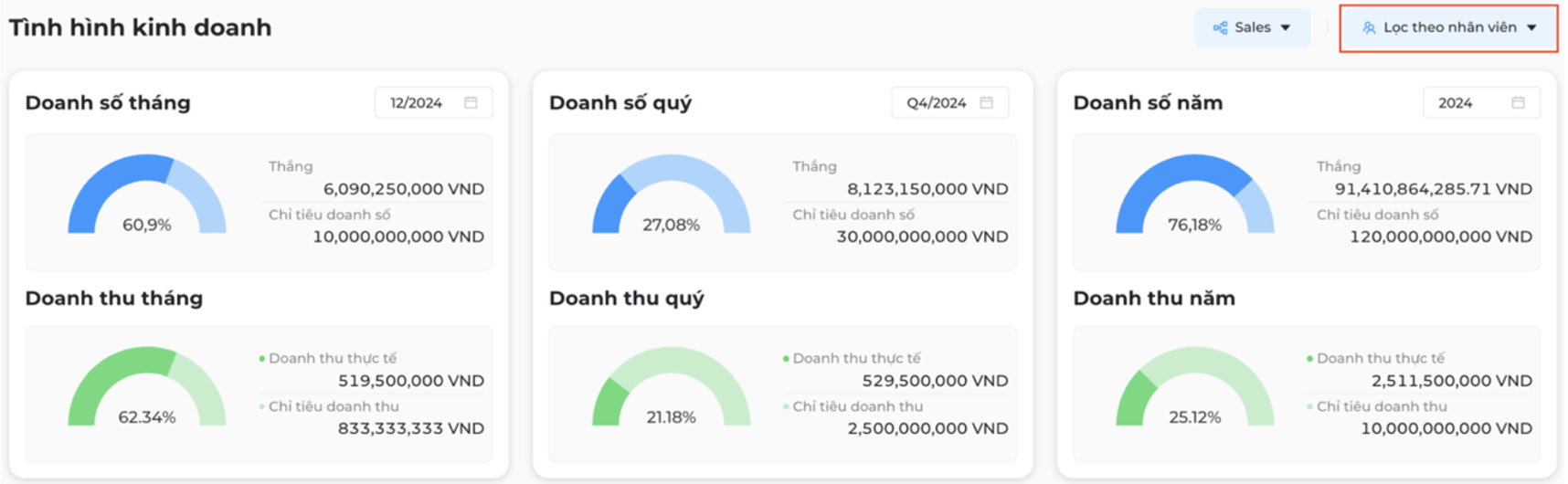Click the employee filter person icon

1369,27
